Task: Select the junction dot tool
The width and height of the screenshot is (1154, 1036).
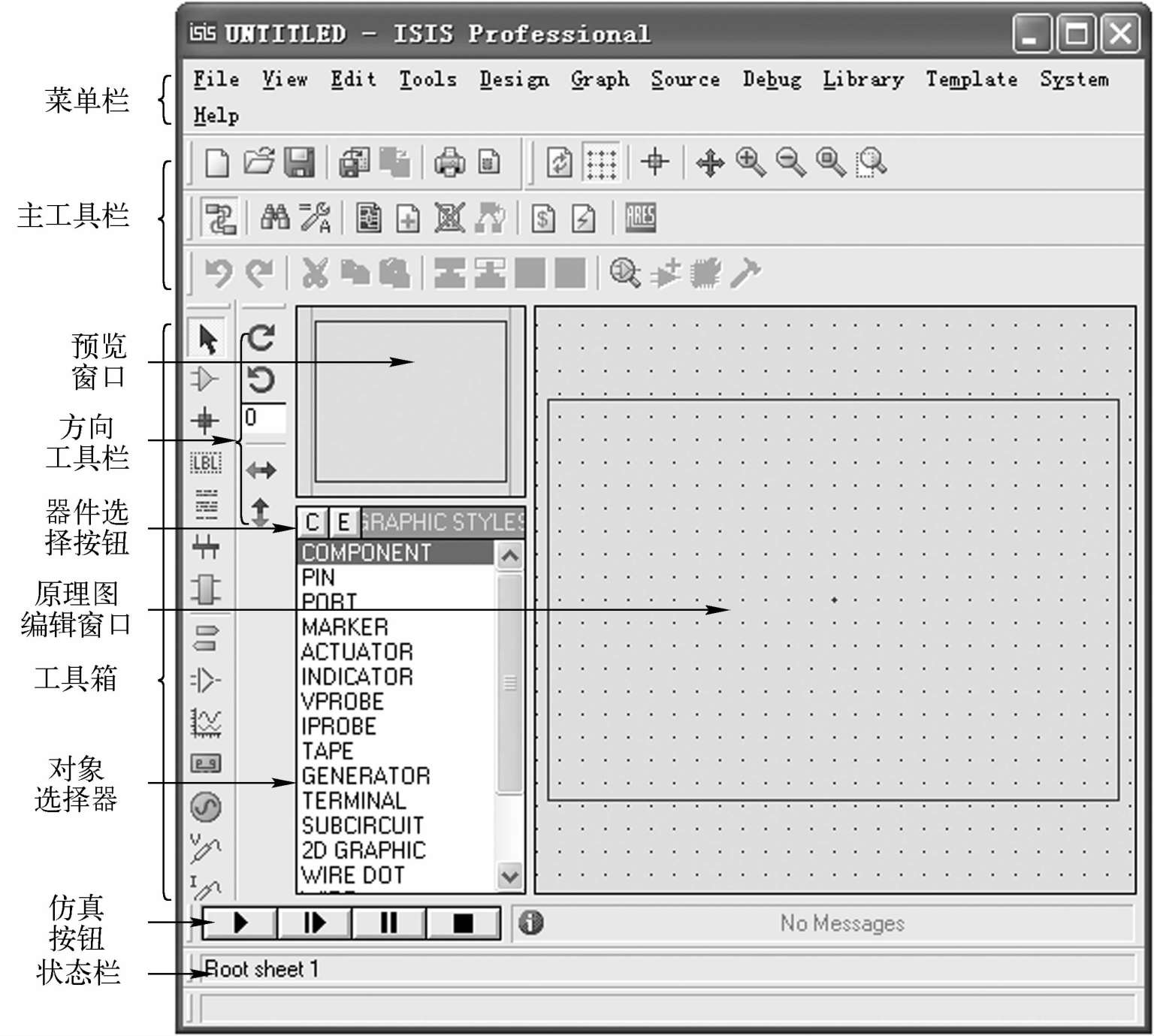Action: click(x=205, y=421)
